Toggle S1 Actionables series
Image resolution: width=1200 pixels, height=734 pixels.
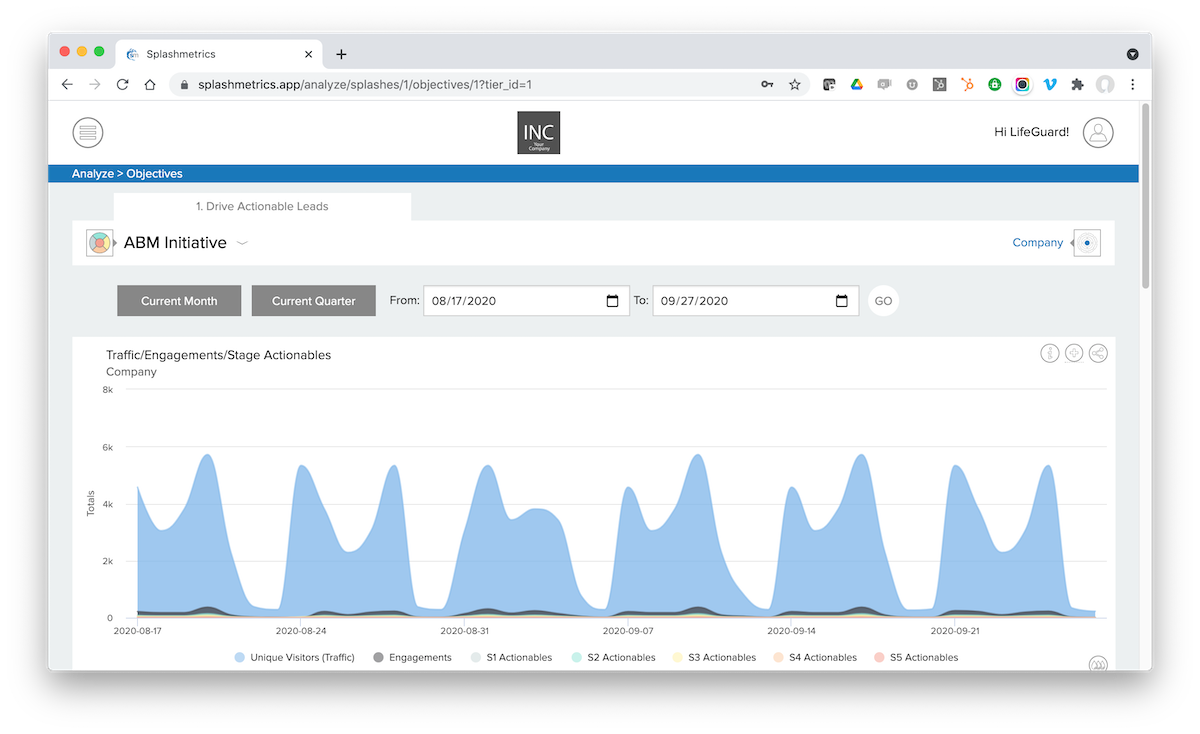coord(511,658)
